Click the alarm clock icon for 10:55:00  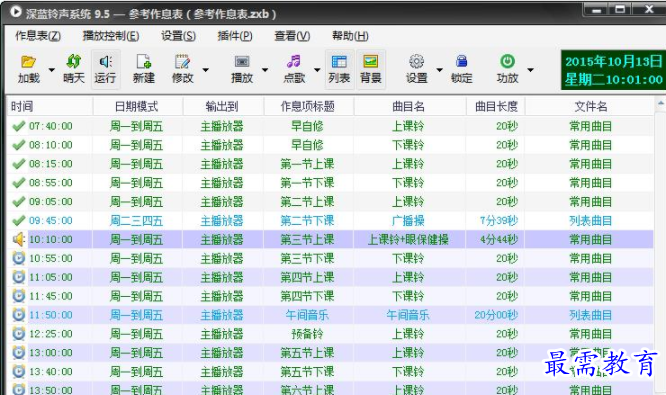[x=18, y=258]
